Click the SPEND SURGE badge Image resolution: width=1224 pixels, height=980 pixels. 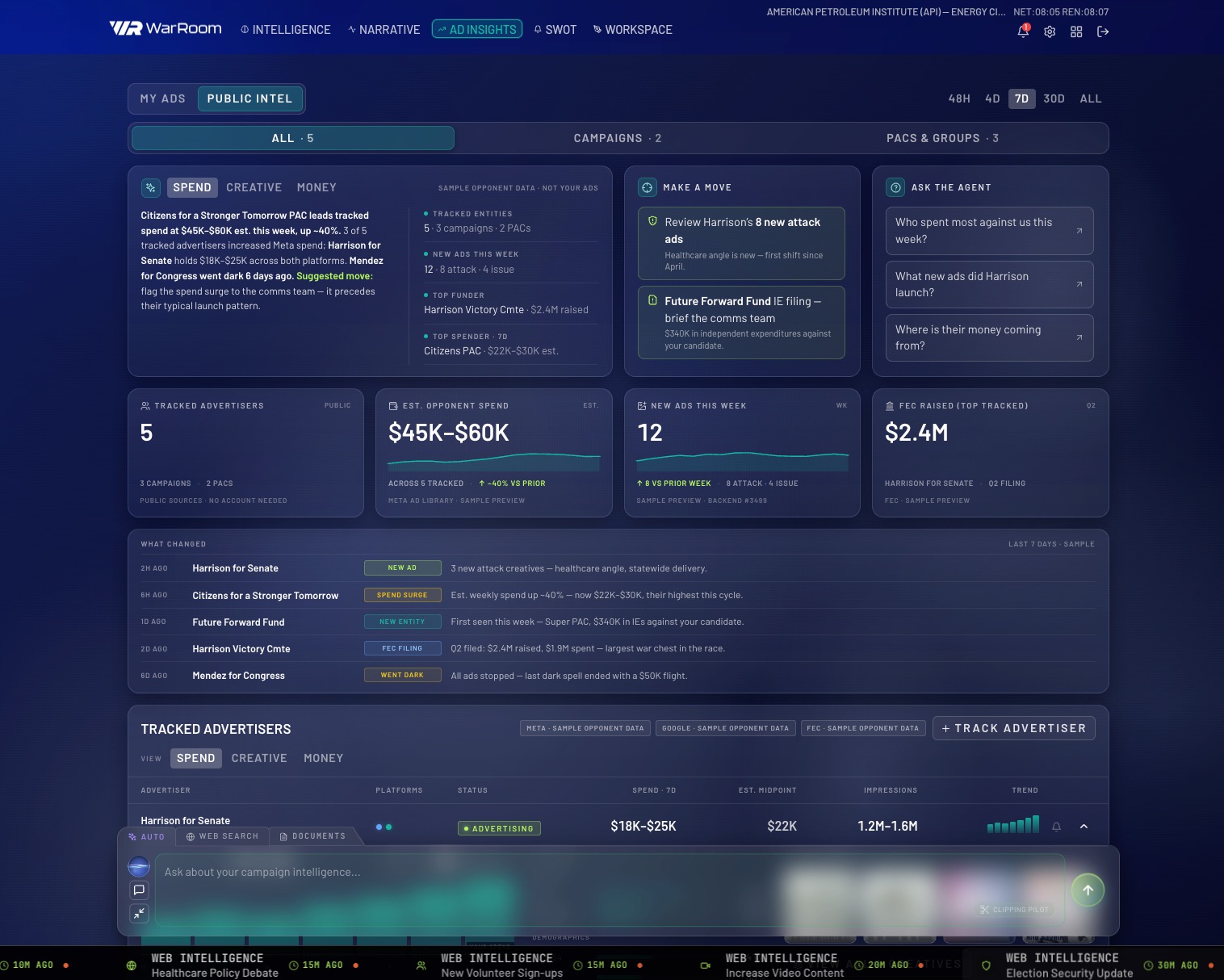pos(402,595)
